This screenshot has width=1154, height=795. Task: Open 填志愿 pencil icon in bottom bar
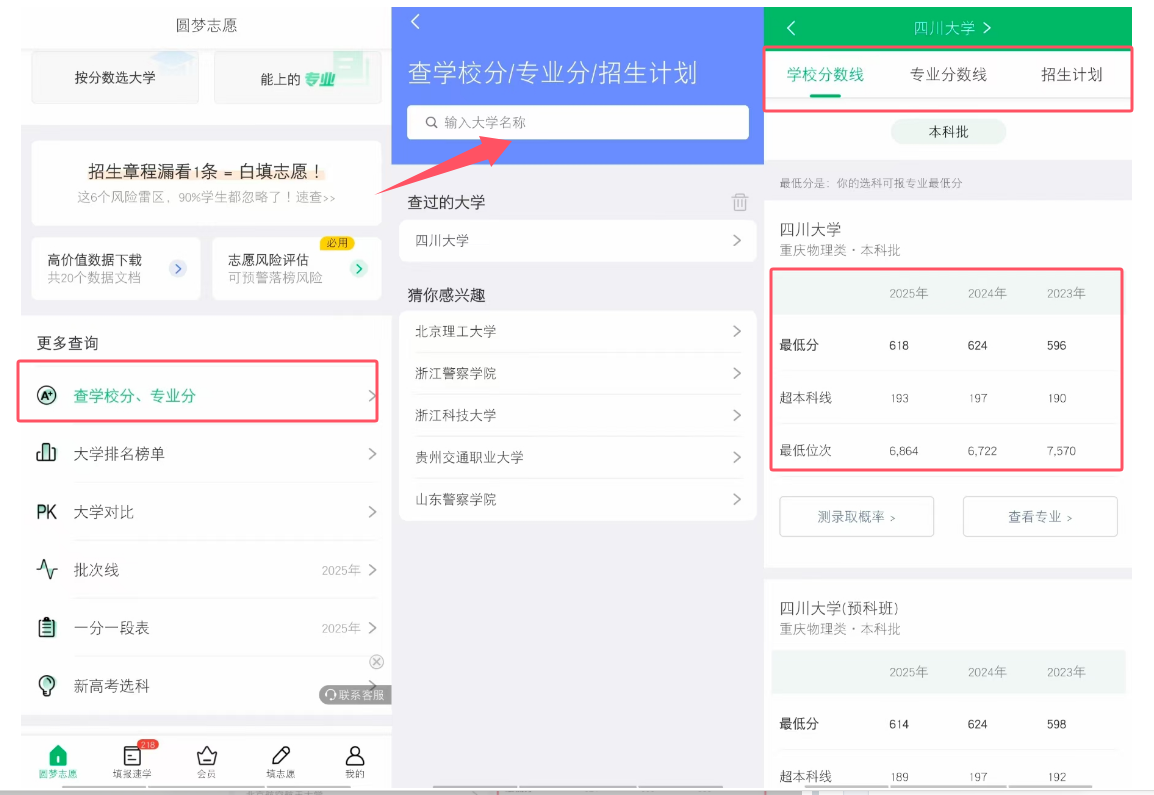(281, 758)
